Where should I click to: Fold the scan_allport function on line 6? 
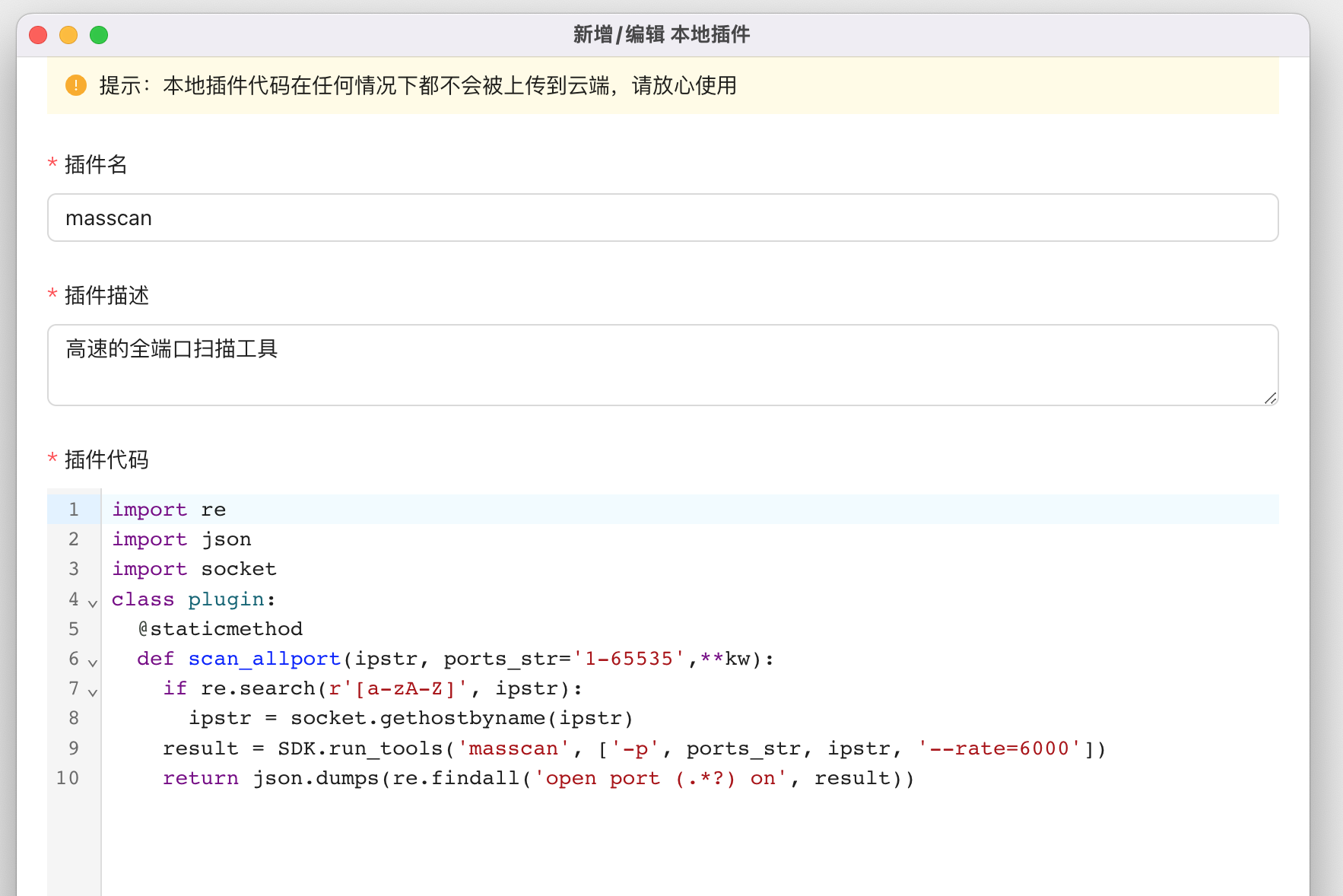pyautogui.click(x=93, y=662)
